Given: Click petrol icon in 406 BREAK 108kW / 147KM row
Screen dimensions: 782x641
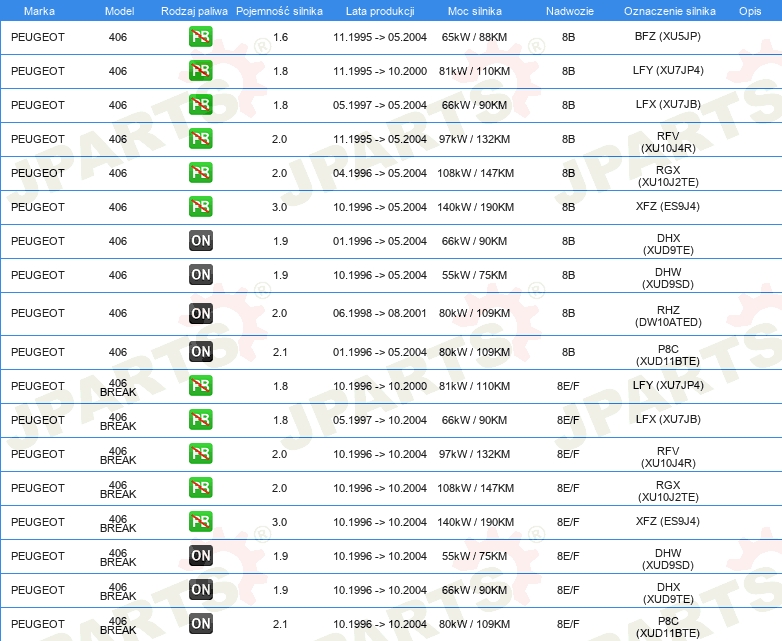Looking at the screenshot, I should [200, 487].
